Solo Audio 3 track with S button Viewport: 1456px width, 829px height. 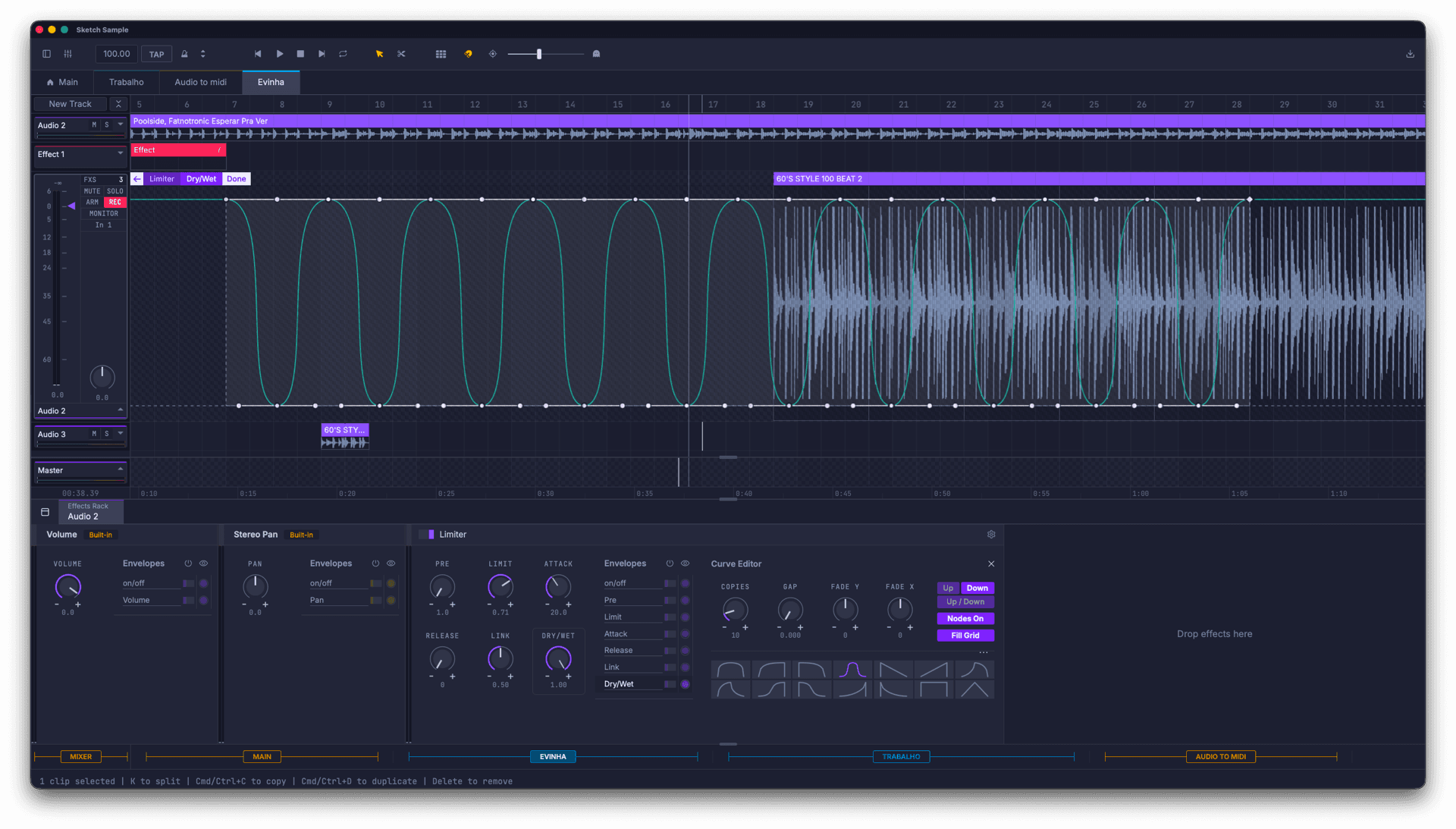107,434
